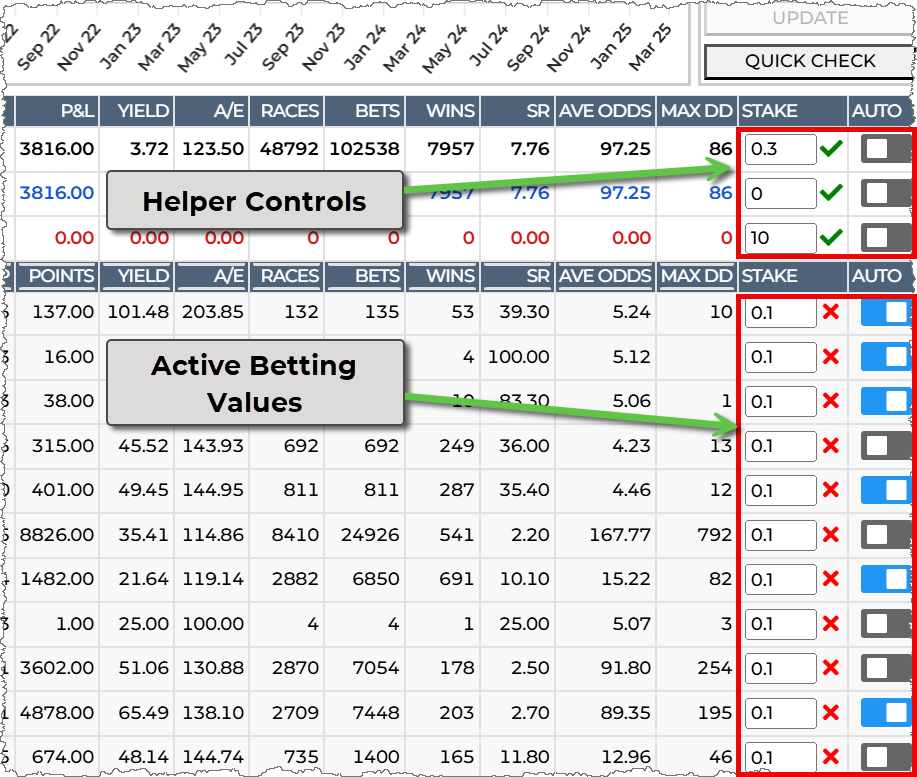Click the blue 3816.00 P&L value
Screen dimensions: 917x777
(57, 193)
